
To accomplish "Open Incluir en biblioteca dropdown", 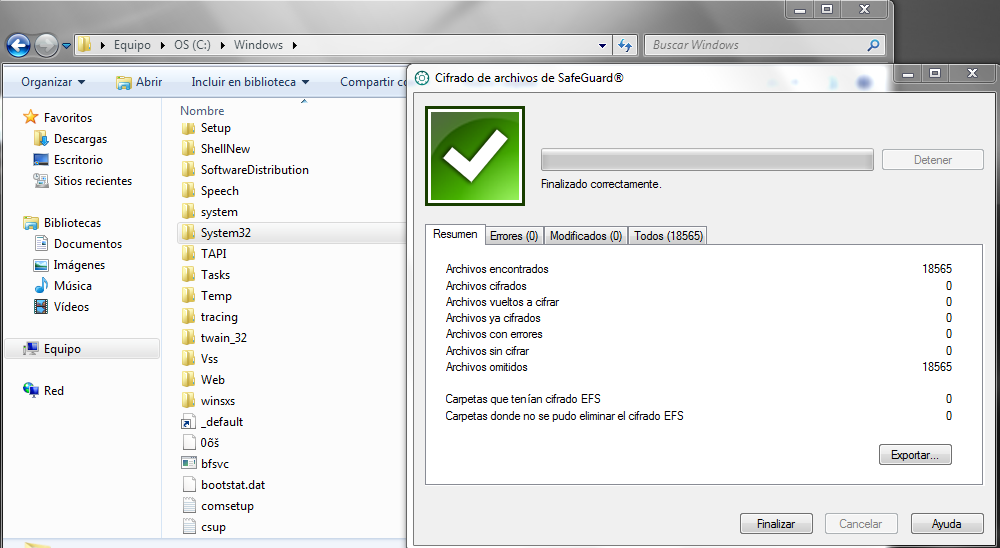I will click(250, 82).
